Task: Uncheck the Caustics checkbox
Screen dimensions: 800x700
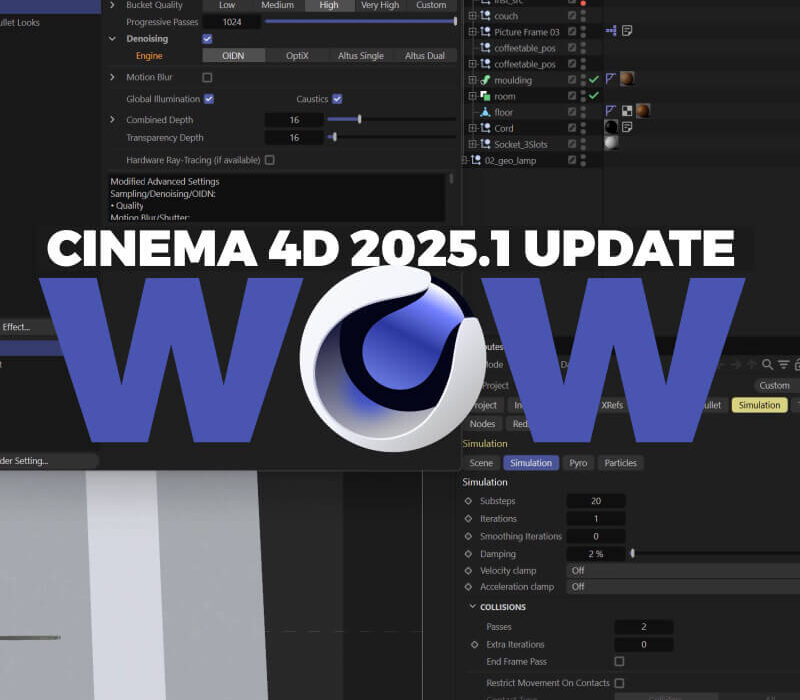Action: tap(337, 99)
